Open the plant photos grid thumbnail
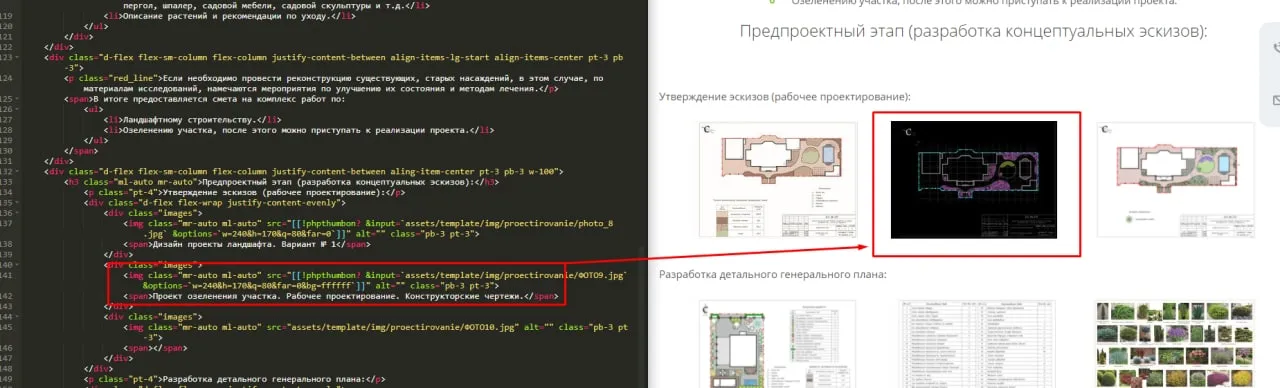Image resolution: width=1280 pixels, height=388 pixels. [x=1175, y=343]
